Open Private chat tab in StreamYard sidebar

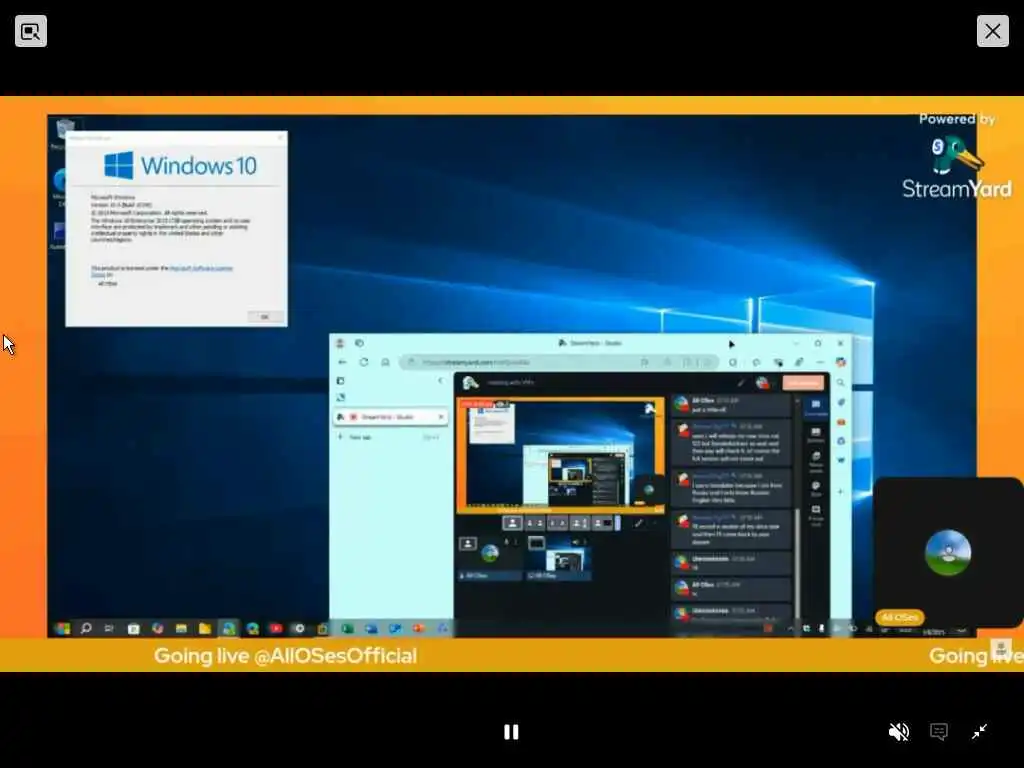click(816, 515)
